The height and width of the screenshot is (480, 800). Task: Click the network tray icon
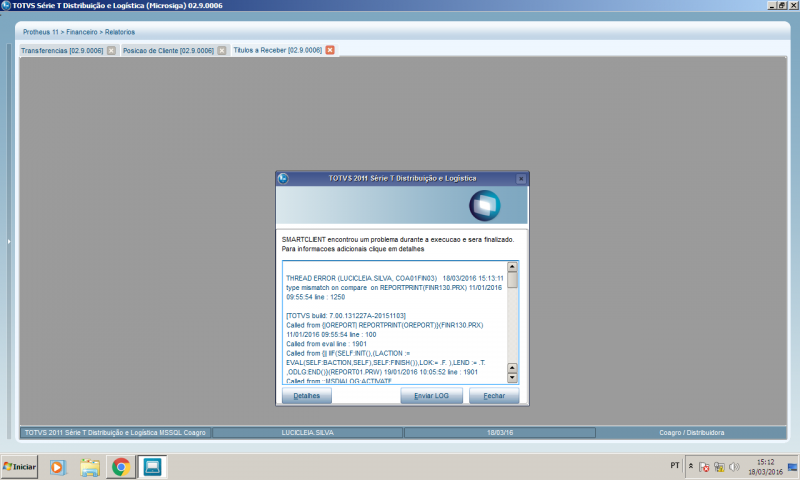(719, 467)
